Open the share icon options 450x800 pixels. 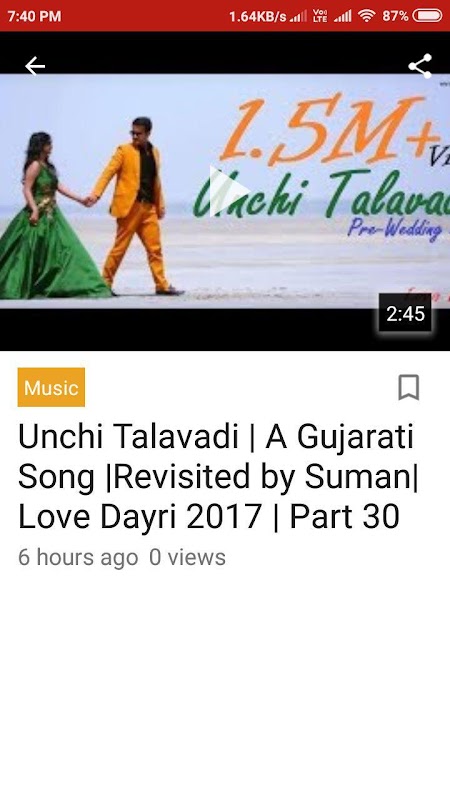(420, 66)
